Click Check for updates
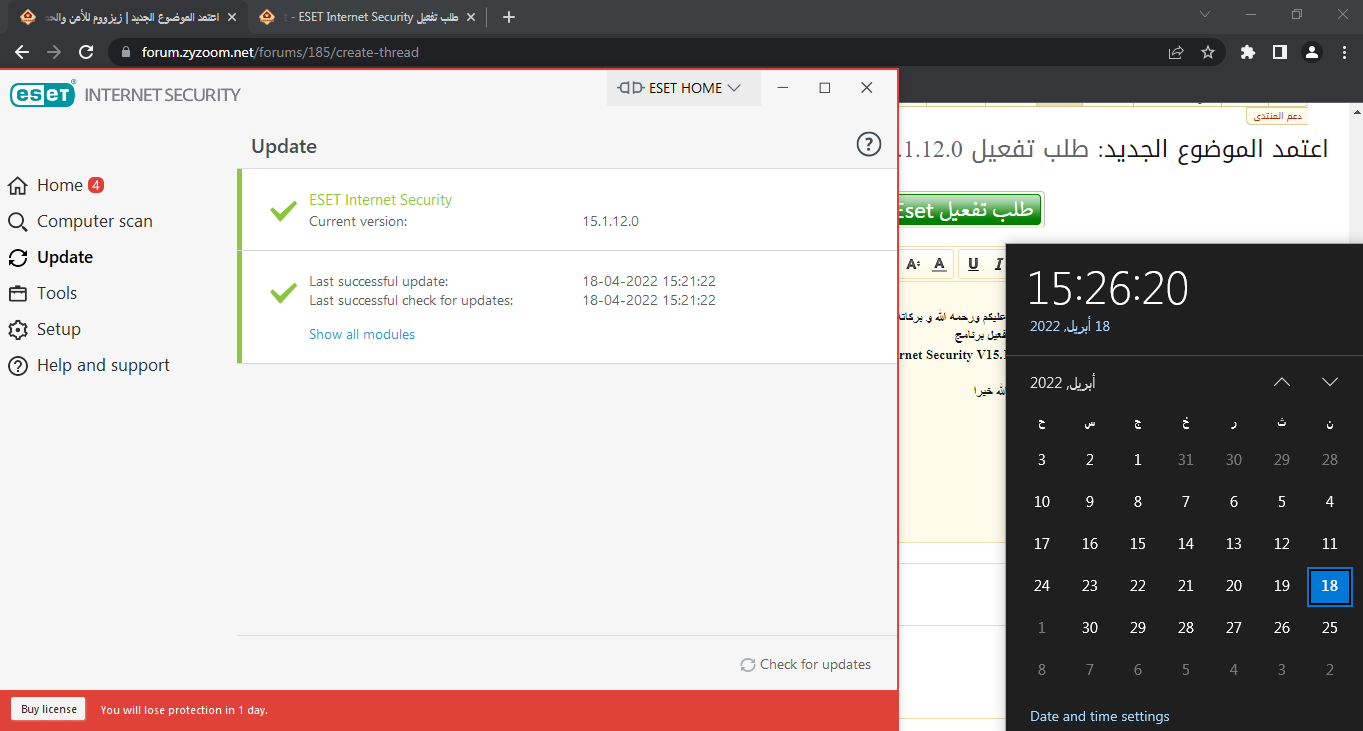Image resolution: width=1363 pixels, height=731 pixels. [x=805, y=664]
